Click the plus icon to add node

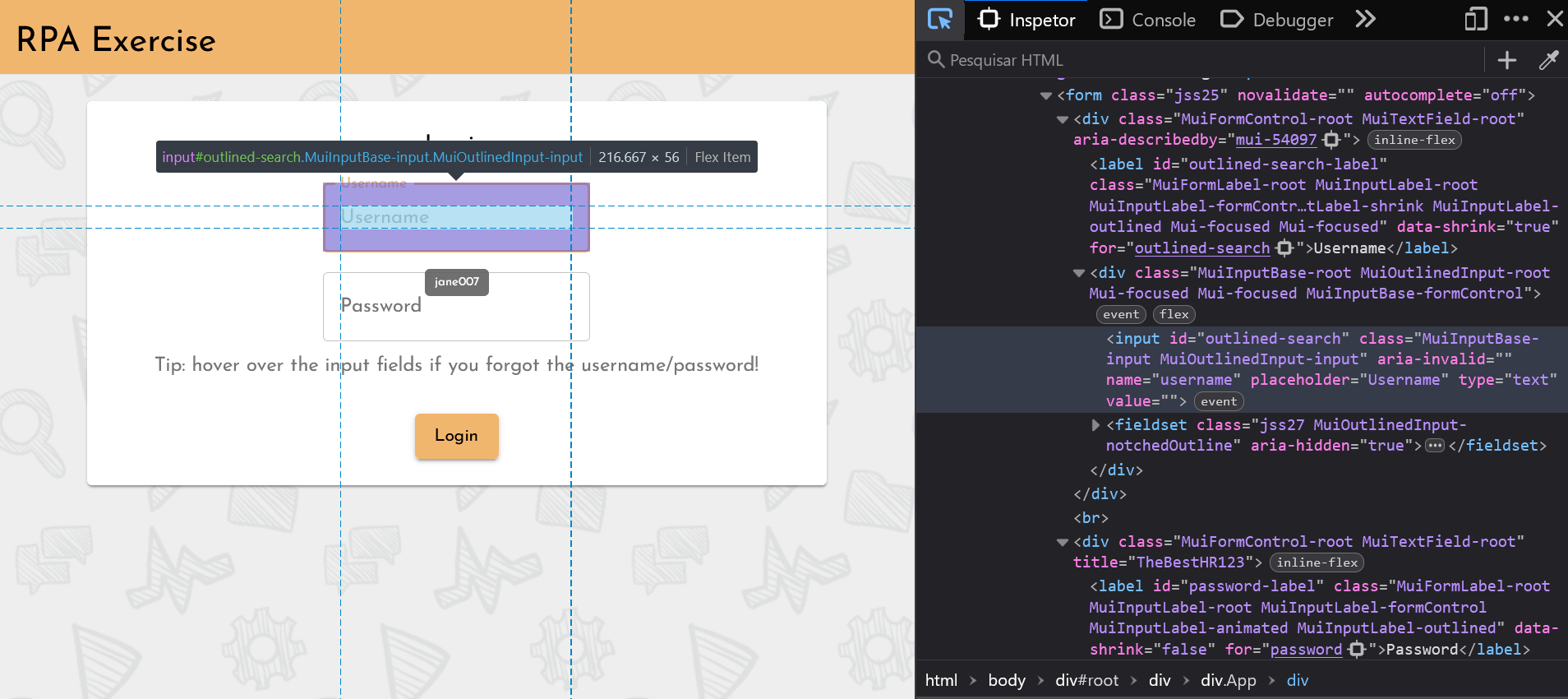click(1506, 60)
